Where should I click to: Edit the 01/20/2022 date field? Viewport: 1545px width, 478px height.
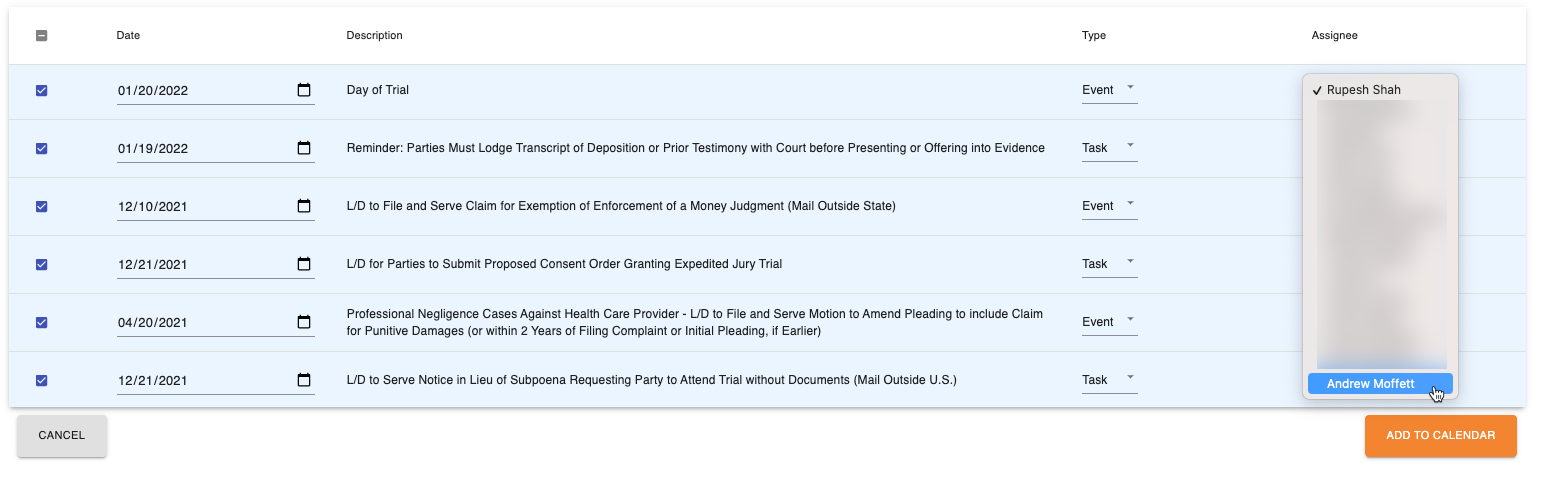click(x=205, y=90)
